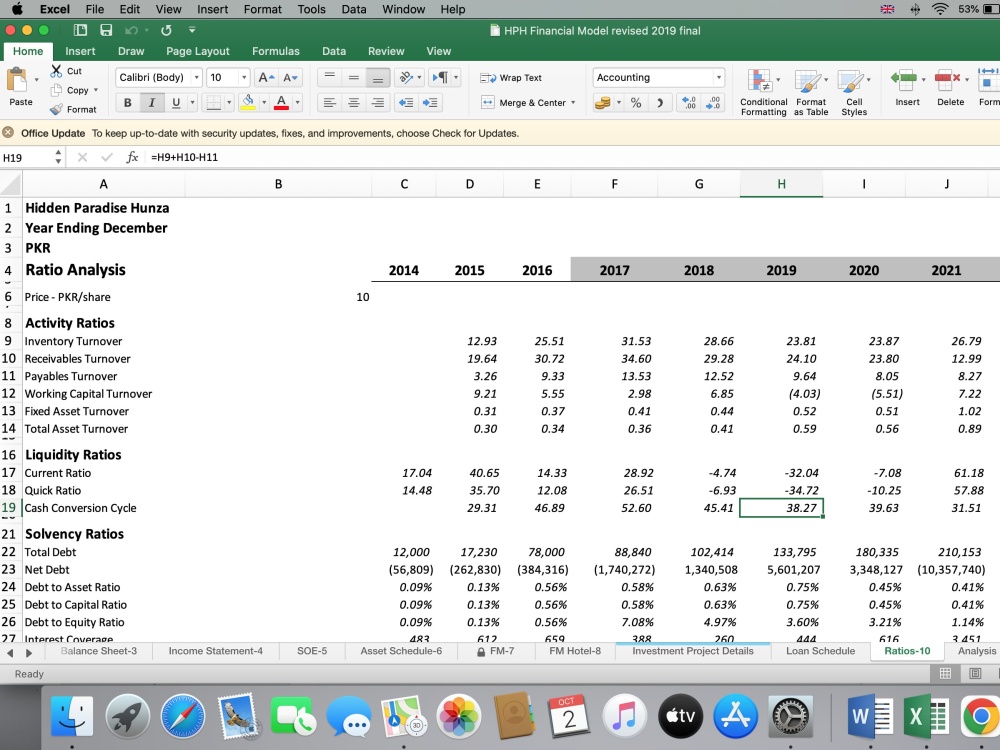Image resolution: width=1000 pixels, height=750 pixels.
Task: Align text left icon
Action: (x=330, y=102)
